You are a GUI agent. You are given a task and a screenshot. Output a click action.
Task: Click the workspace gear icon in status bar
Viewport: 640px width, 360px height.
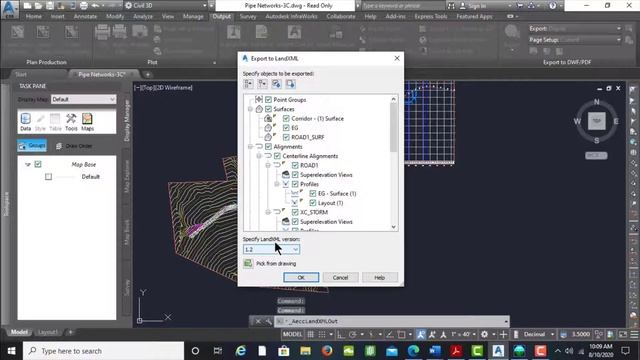click(x=484, y=334)
